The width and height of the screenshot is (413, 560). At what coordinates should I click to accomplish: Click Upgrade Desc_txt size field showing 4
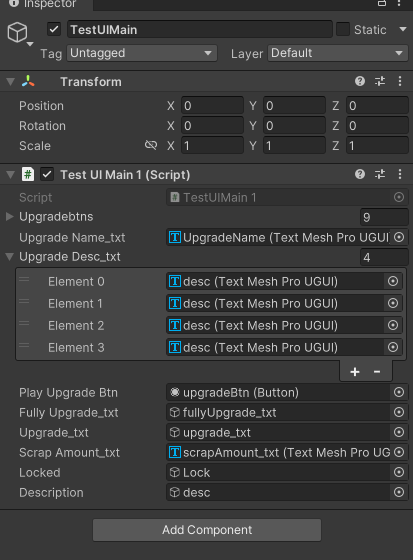[x=384, y=257]
